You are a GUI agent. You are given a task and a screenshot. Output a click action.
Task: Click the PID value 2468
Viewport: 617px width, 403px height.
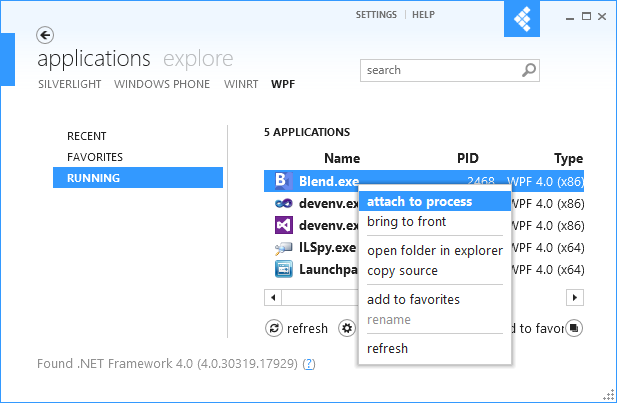[x=481, y=181]
